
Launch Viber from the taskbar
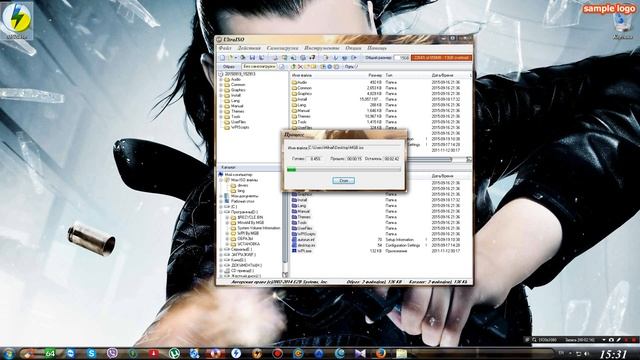[x=112, y=353]
